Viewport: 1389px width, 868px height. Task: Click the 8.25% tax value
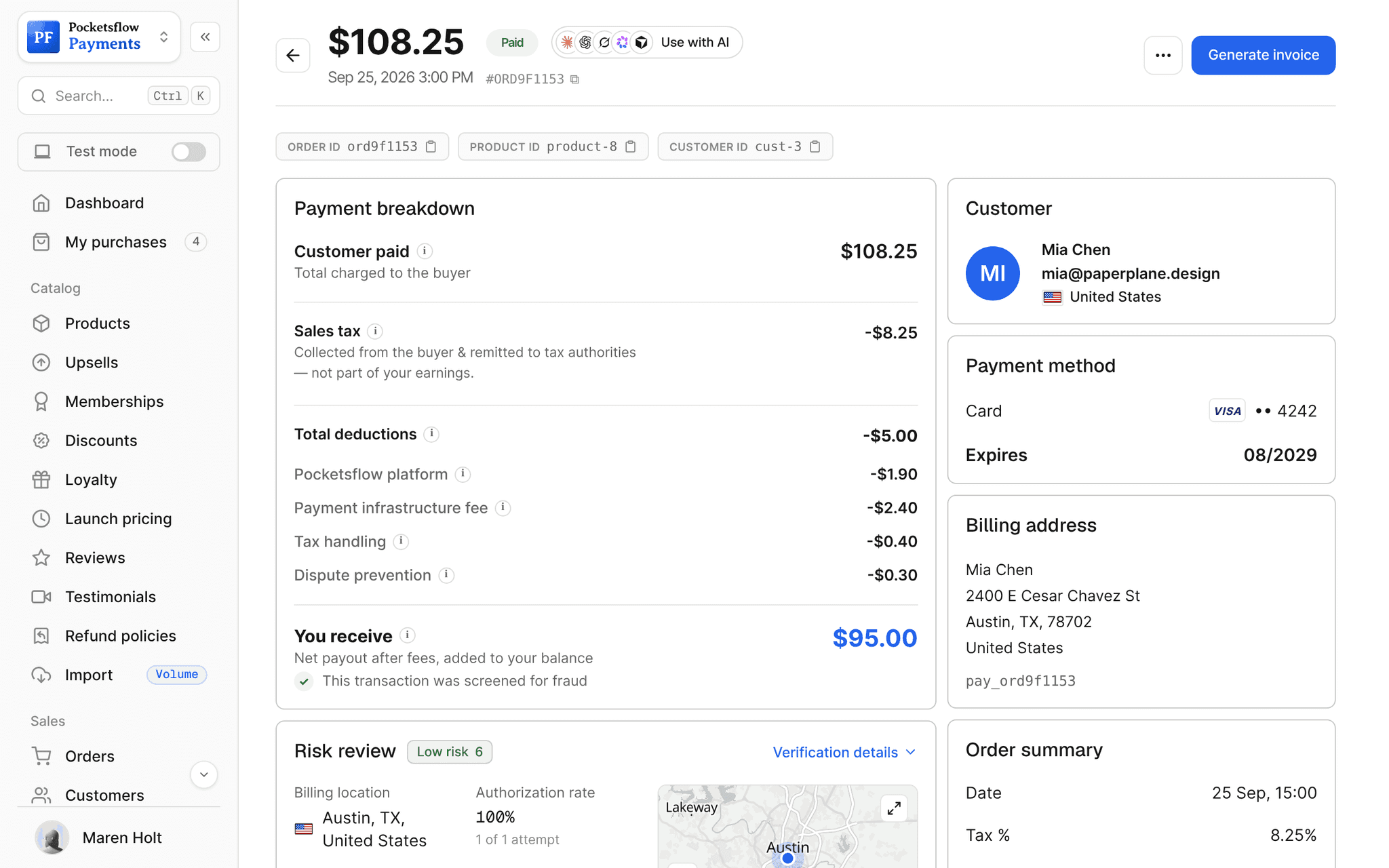click(1293, 835)
